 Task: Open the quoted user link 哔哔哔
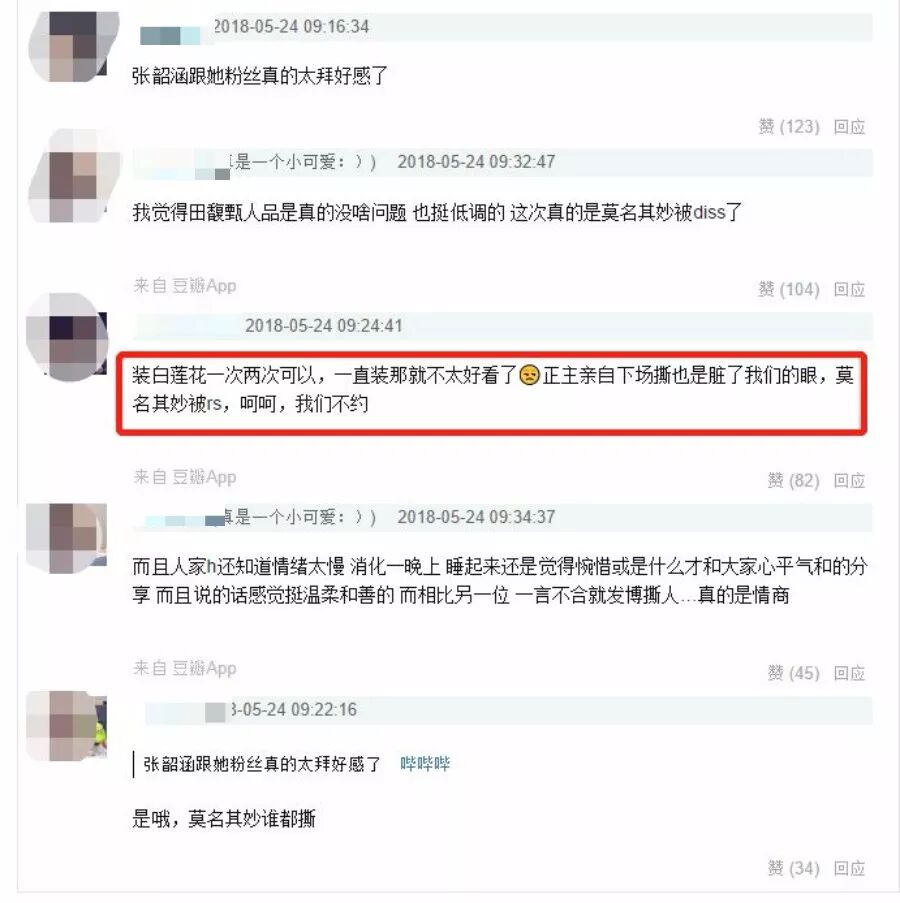(425, 764)
